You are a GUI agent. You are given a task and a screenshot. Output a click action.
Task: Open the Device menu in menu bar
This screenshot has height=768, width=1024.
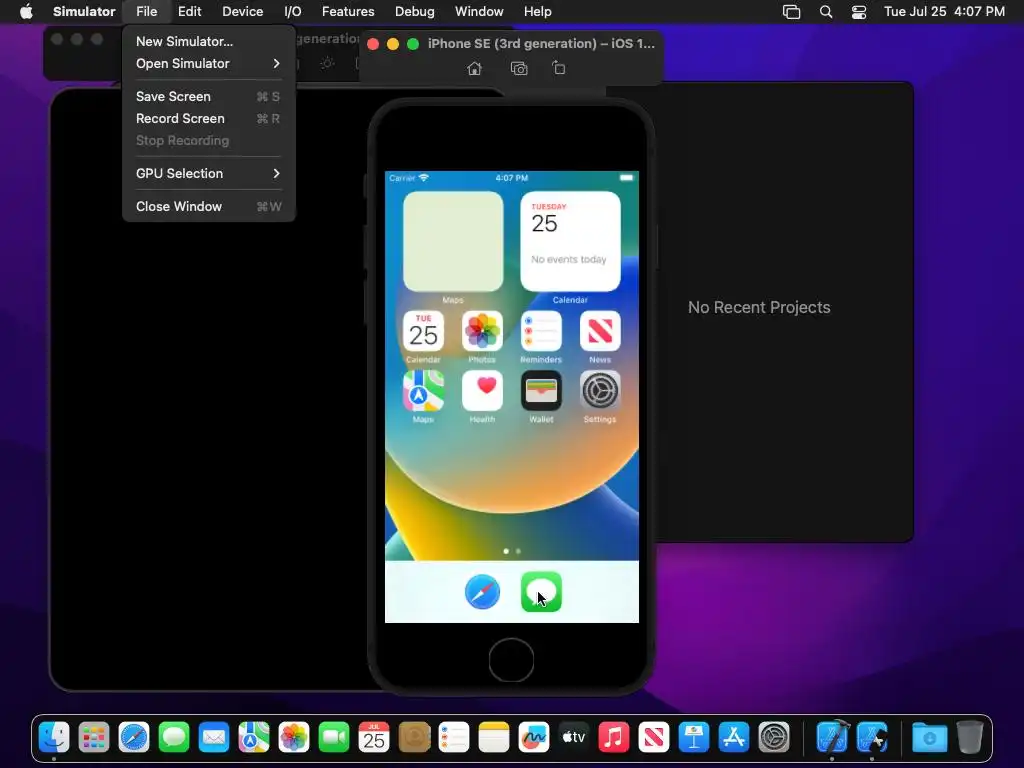242,11
